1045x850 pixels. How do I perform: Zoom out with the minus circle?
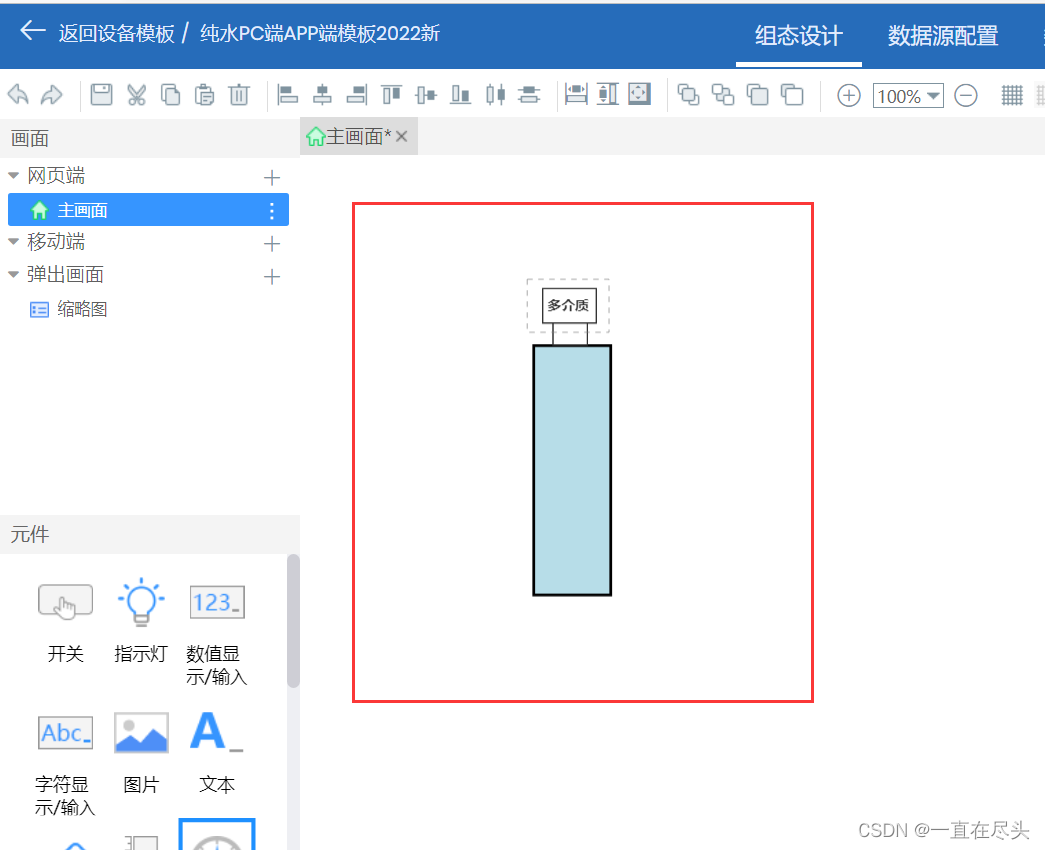pos(966,95)
